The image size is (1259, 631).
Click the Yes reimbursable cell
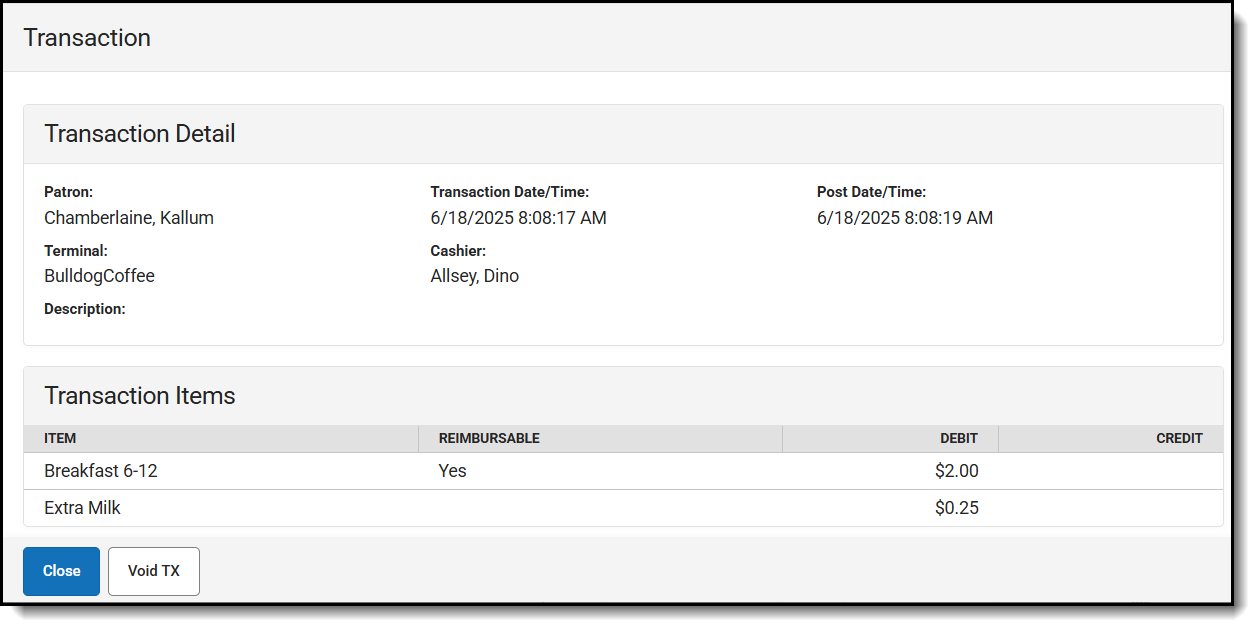click(x=452, y=471)
